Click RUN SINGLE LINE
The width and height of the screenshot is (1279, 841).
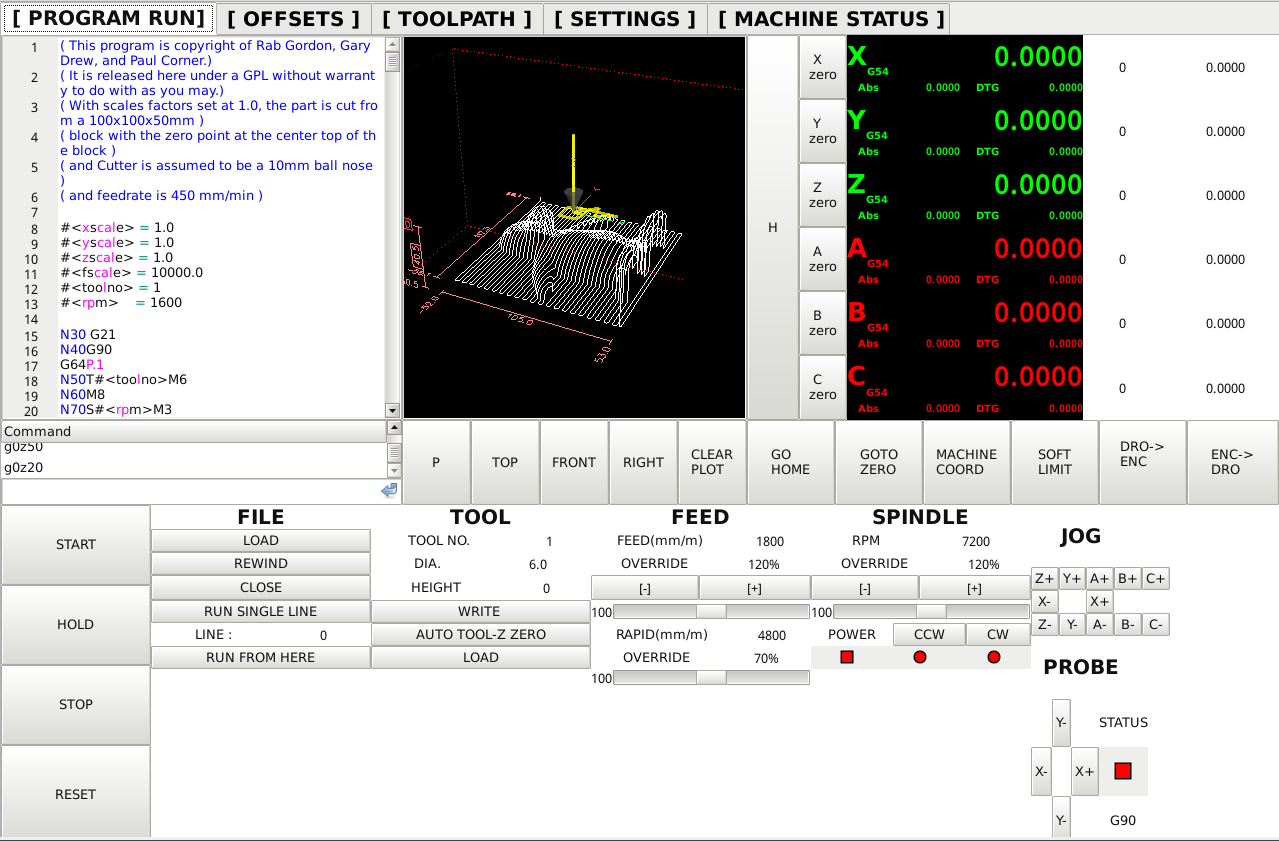[261, 611]
